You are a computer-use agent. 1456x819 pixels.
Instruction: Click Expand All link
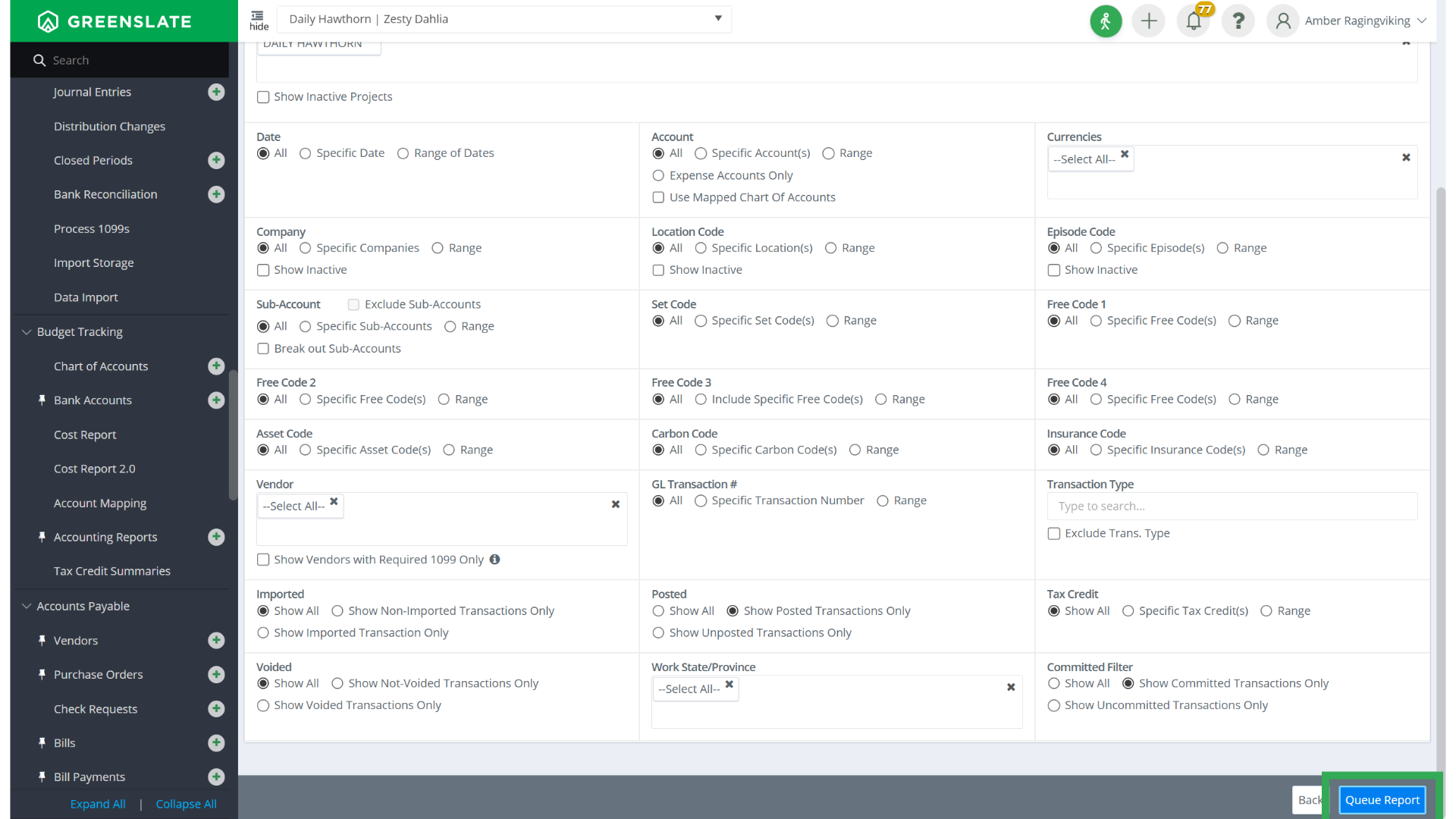pyautogui.click(x=98, y=805)
